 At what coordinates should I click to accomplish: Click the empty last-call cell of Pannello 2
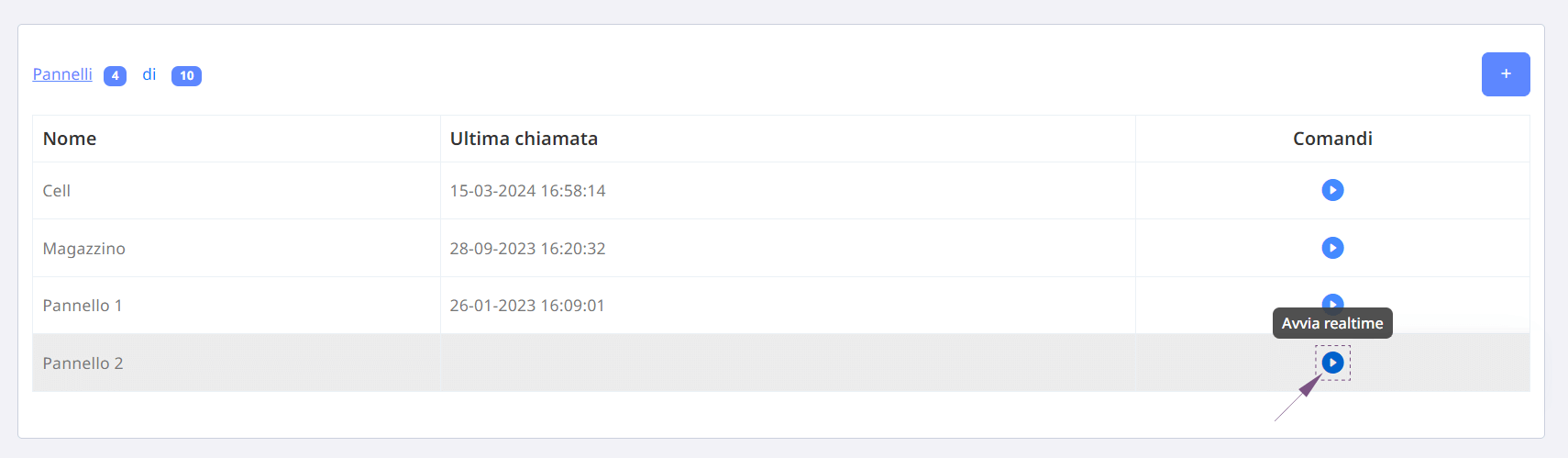tap(788, 363)
